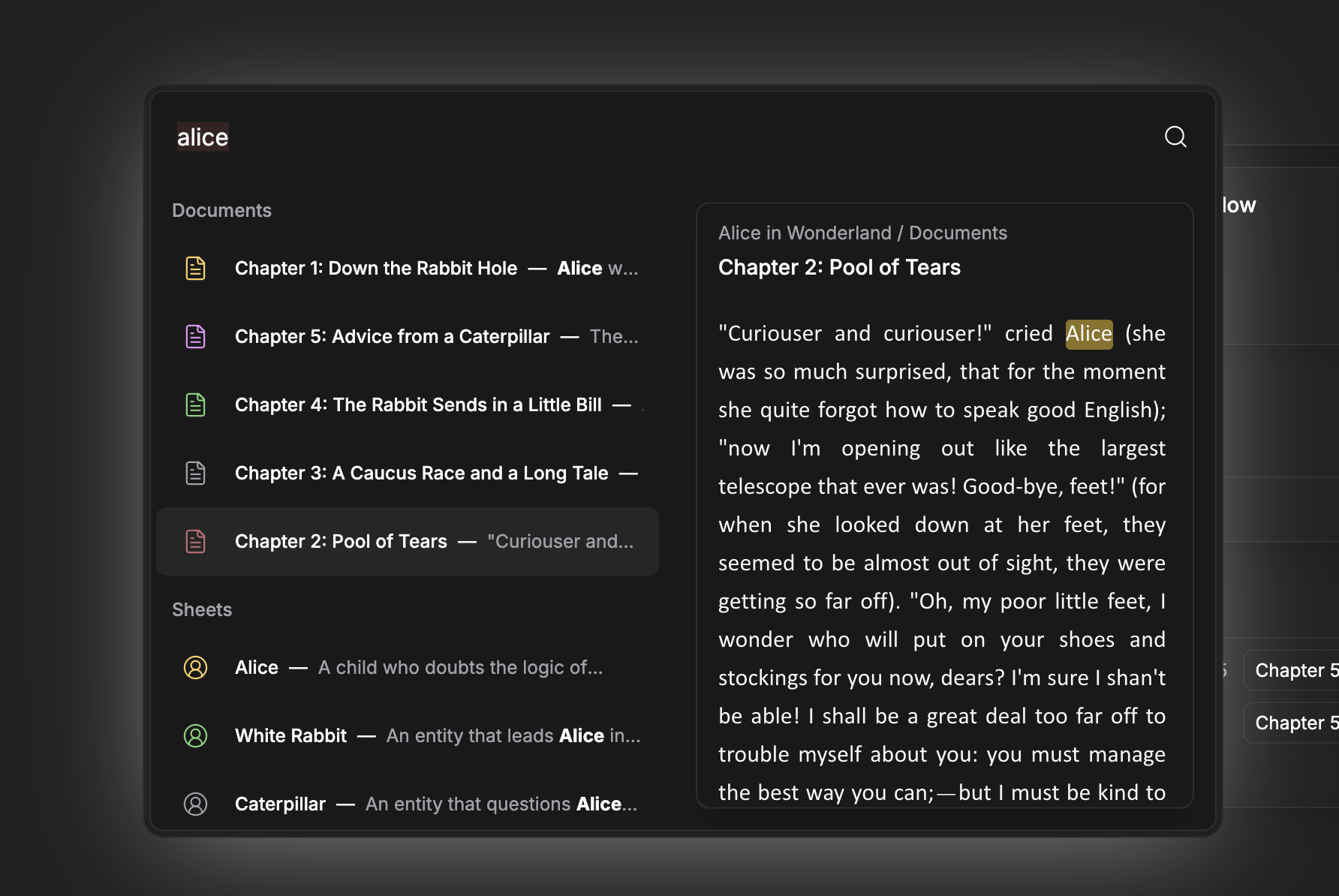Click the magnifying glass search icon
The height and width of the screenshot is (896, 1339).
point(1175,137)
